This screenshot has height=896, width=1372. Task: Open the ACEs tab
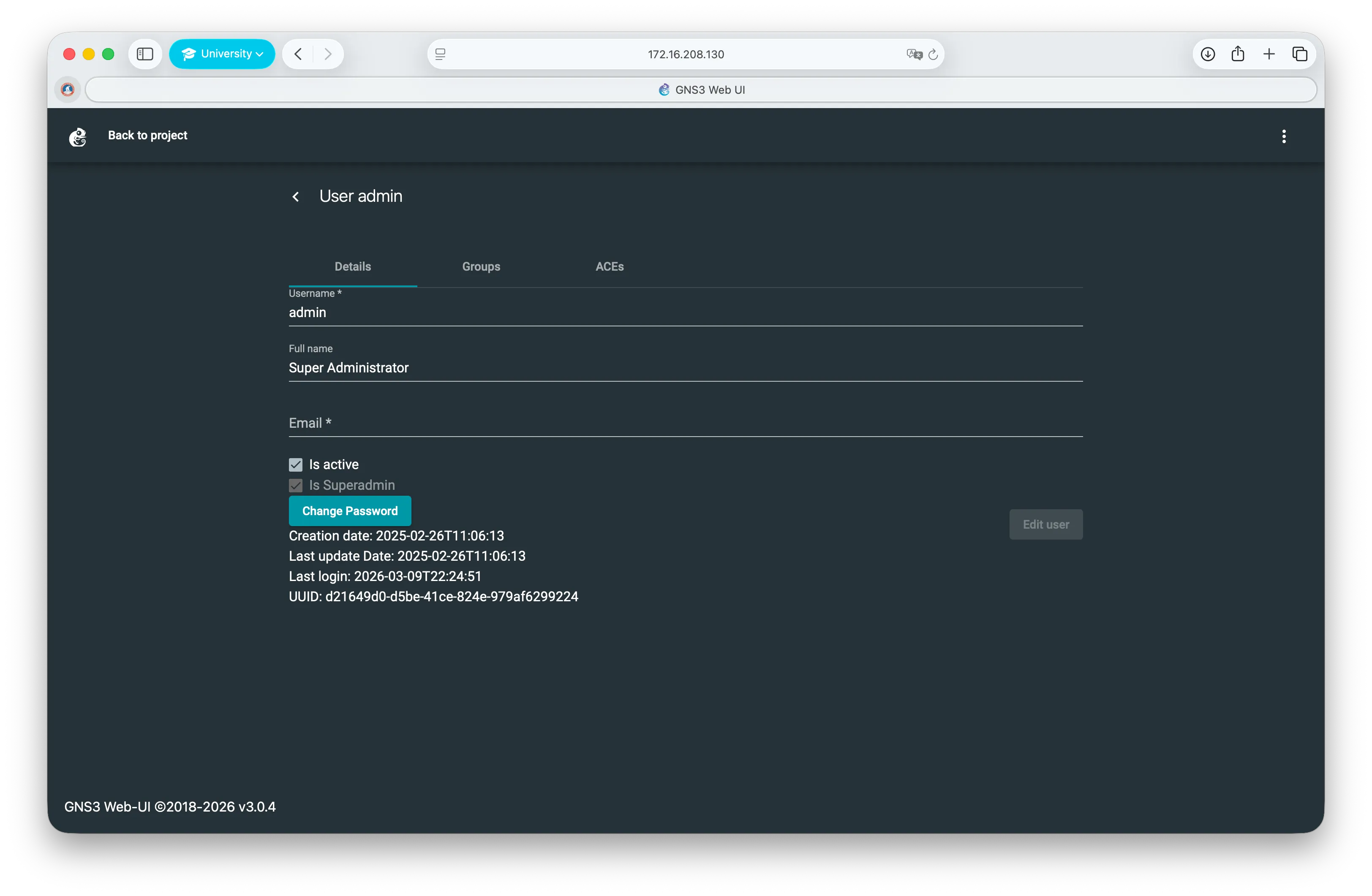[609, 266]
